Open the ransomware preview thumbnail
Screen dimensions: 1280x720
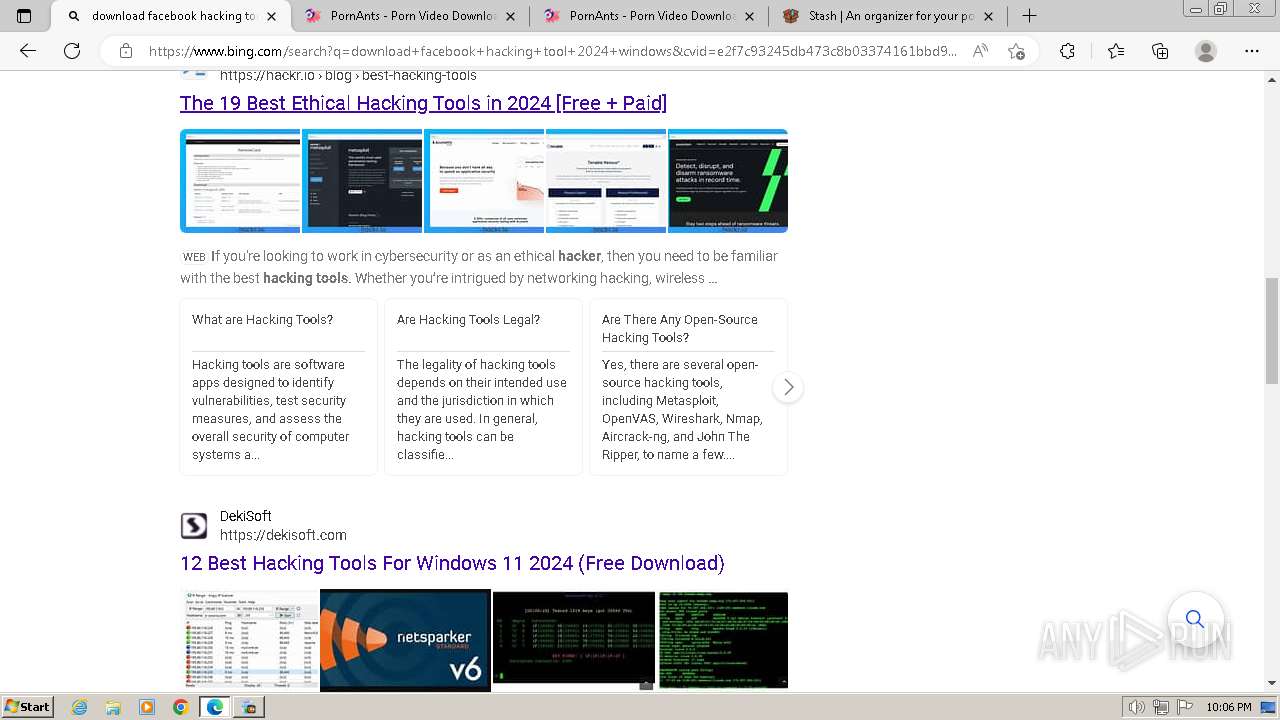click(728, 181)
